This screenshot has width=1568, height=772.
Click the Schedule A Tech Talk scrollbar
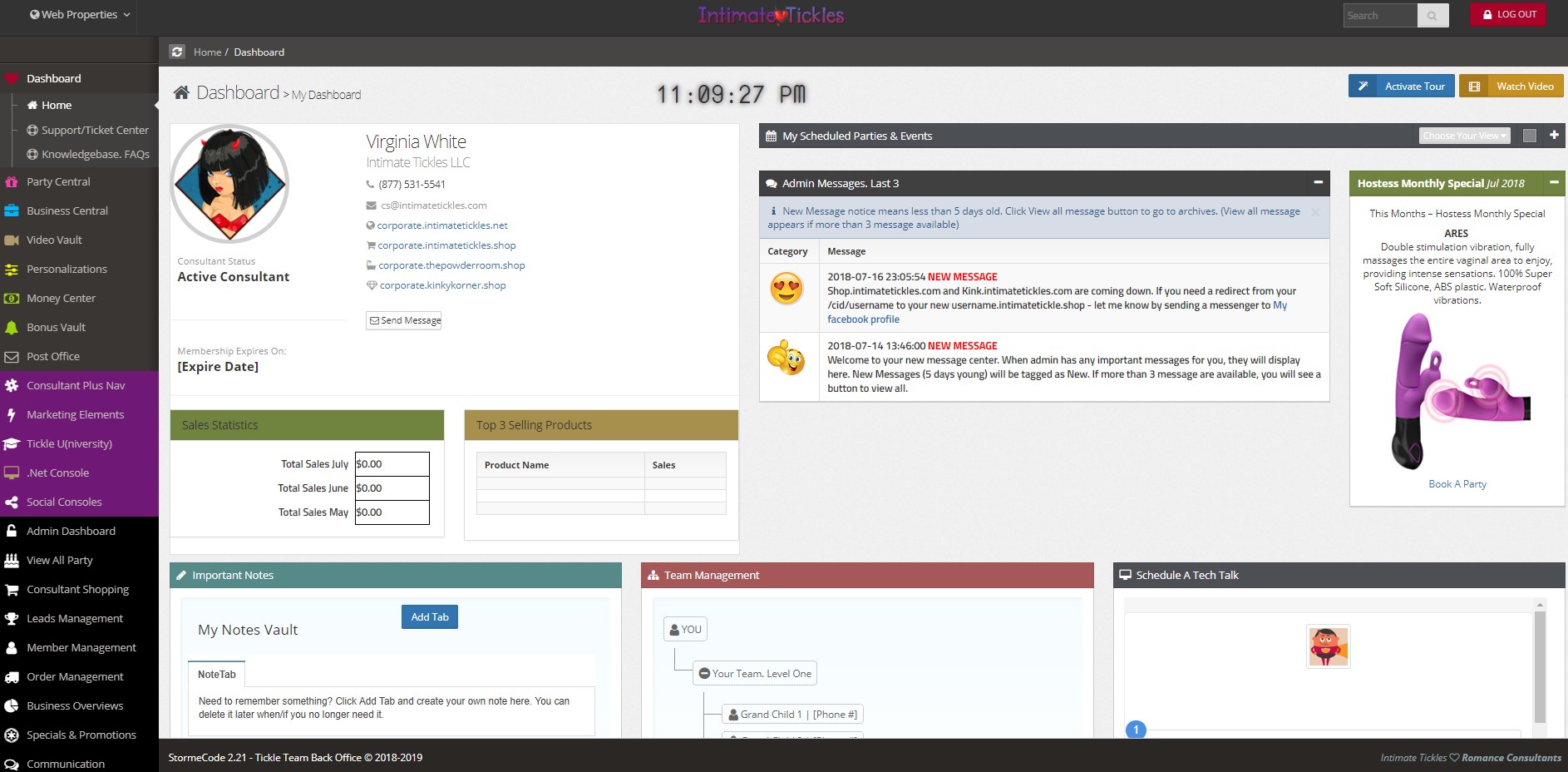click(x=1540, y=666)
